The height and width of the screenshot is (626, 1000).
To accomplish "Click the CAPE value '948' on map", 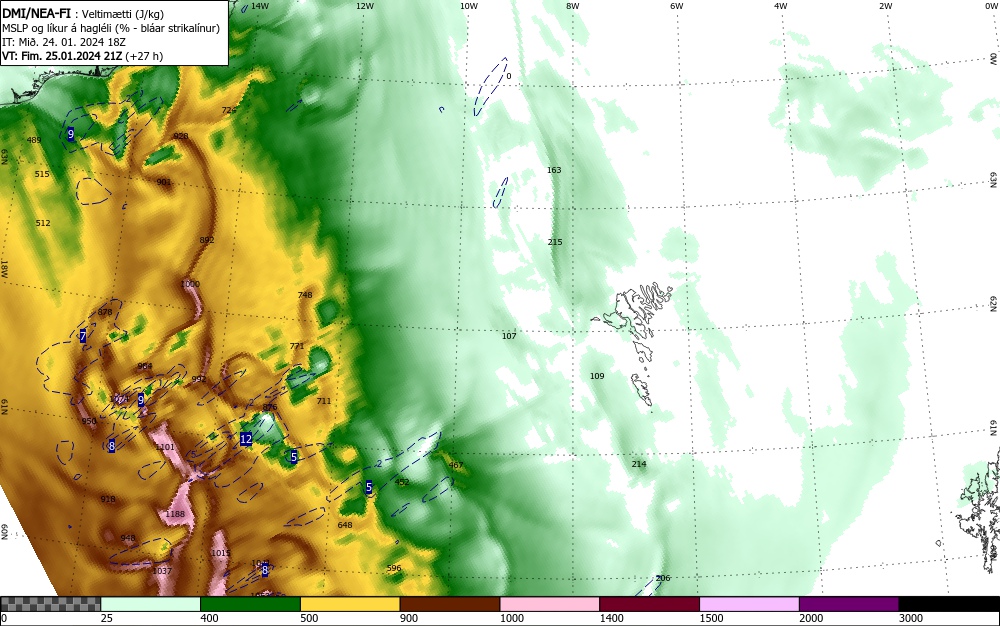I will 128,539.
